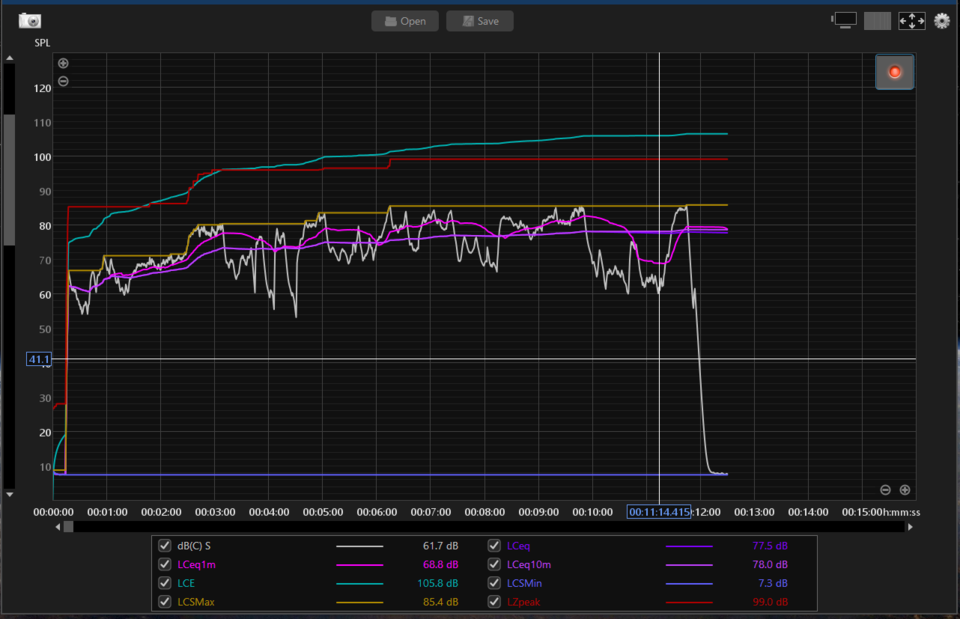Screen dimensions: 960x619
Task: Zoom out vertical axis with the top-left minus icon
Action: point(63,81)
